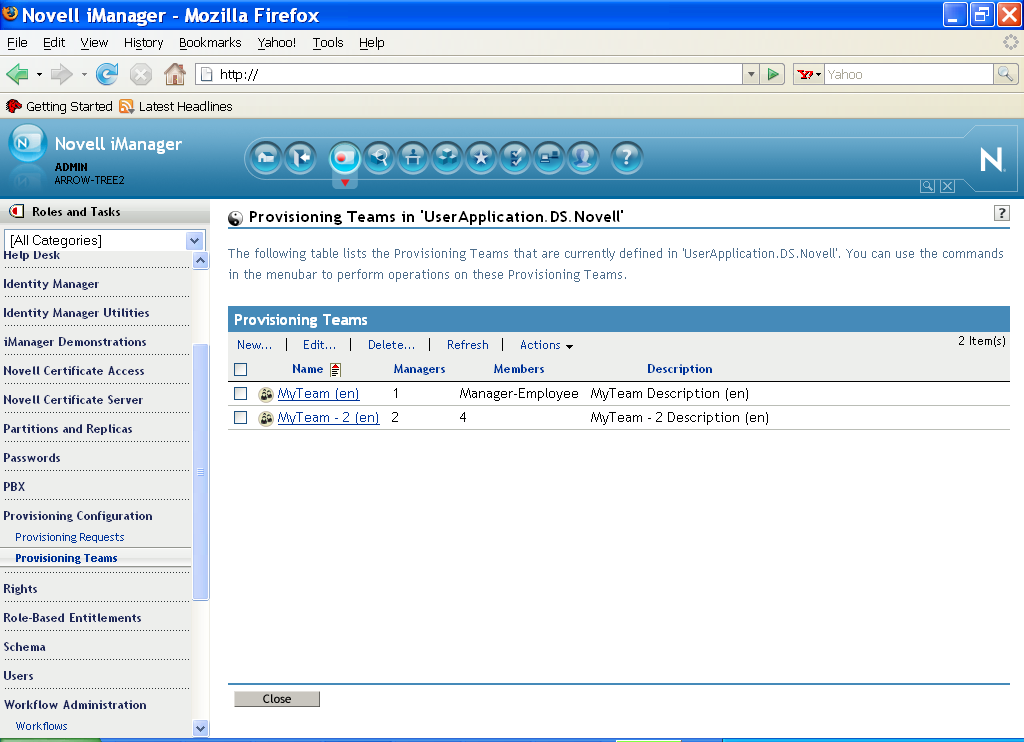Go to Firefox Home page icon
This screenshot has width=1024, height=742.
[x=174, y=74]
